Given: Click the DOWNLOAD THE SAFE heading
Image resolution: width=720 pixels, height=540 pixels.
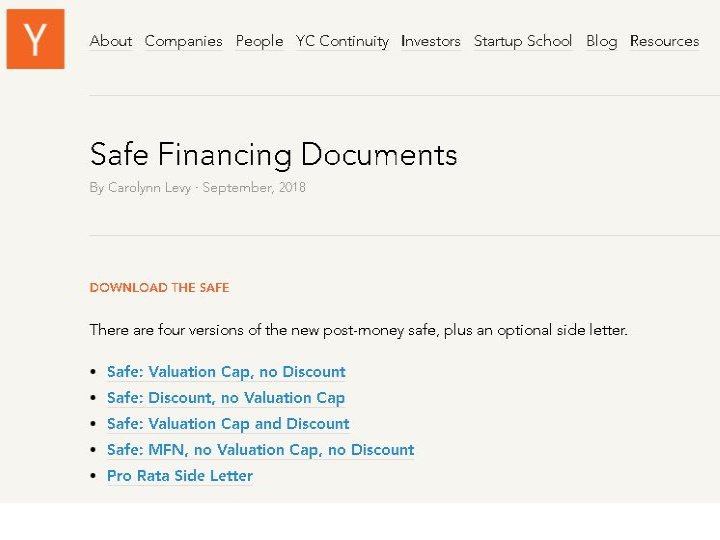Looking at the screenshot, I should click(x=159, y=288).
